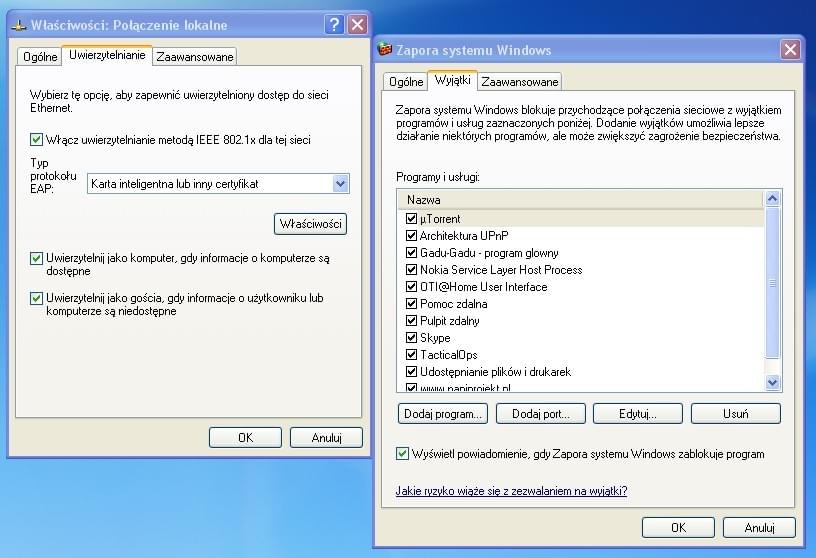The width and height of the screenshot is (816, 558).
Task: Select Architektura UPnP entry text
Action: coord(464,236)
